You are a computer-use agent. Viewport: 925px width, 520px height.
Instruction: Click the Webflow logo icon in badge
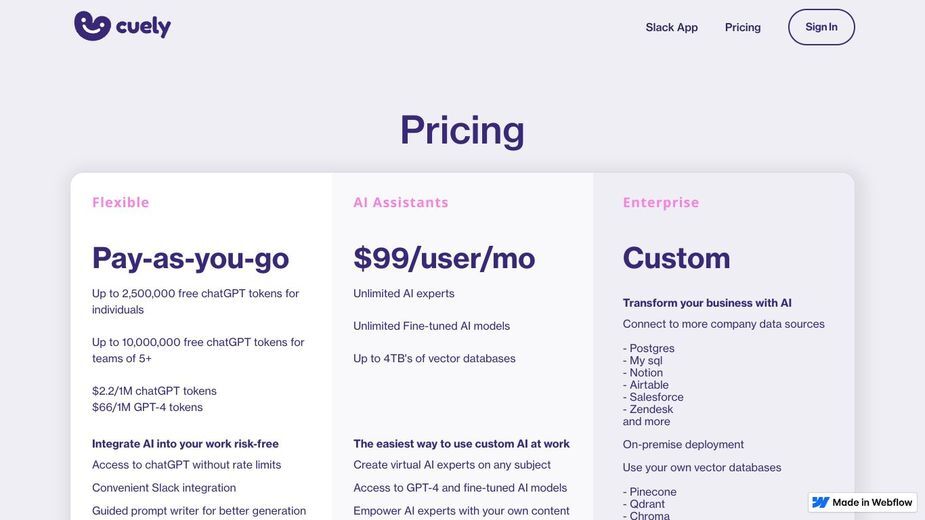821,502
